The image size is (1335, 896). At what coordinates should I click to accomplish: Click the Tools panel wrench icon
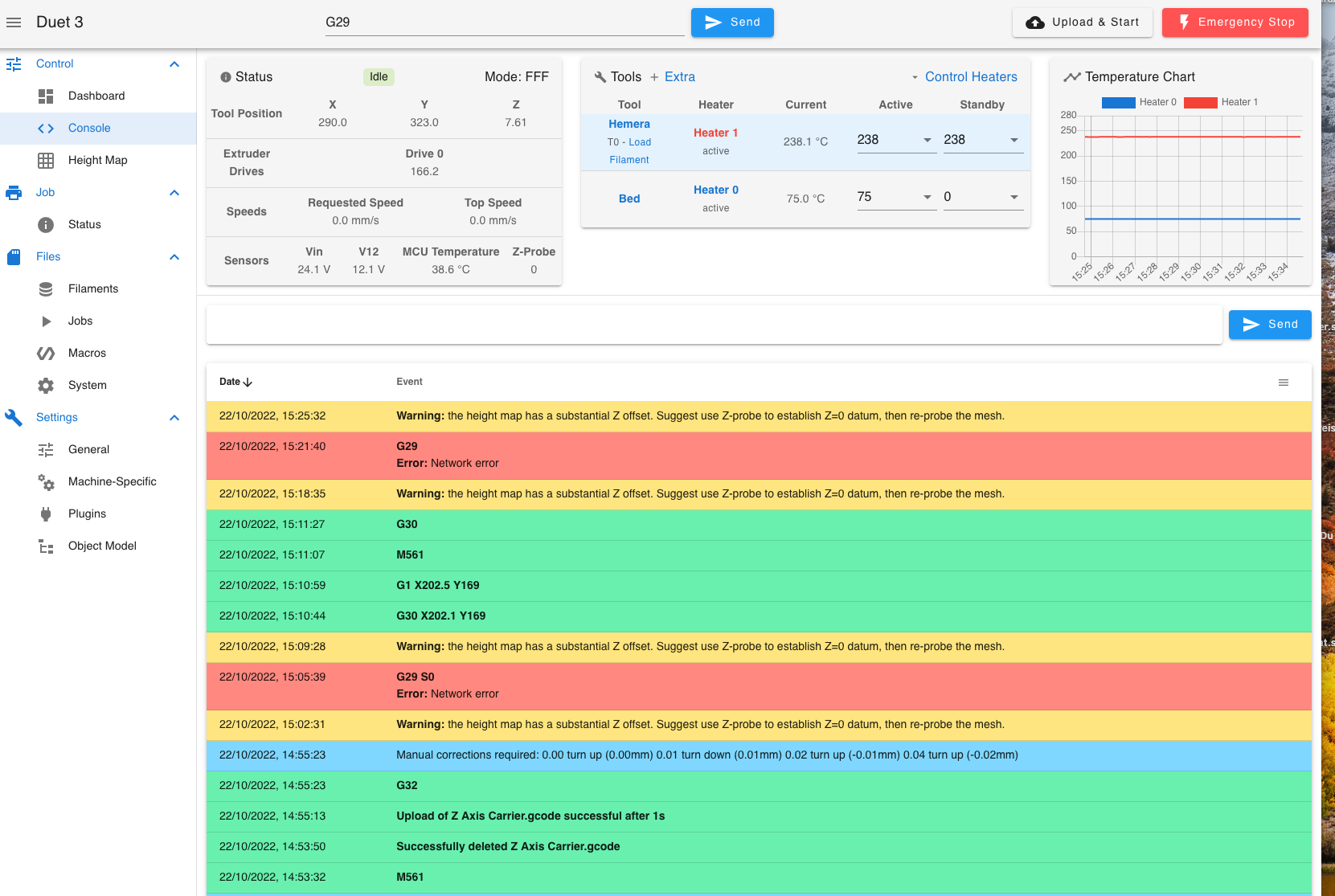pos(600,77)
